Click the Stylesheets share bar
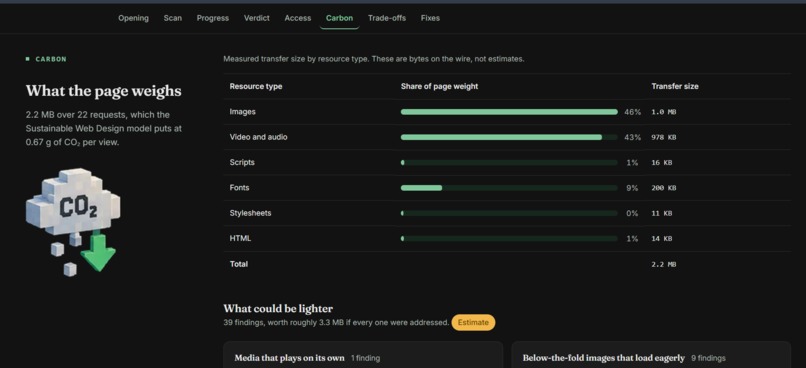 pos(509,213)
